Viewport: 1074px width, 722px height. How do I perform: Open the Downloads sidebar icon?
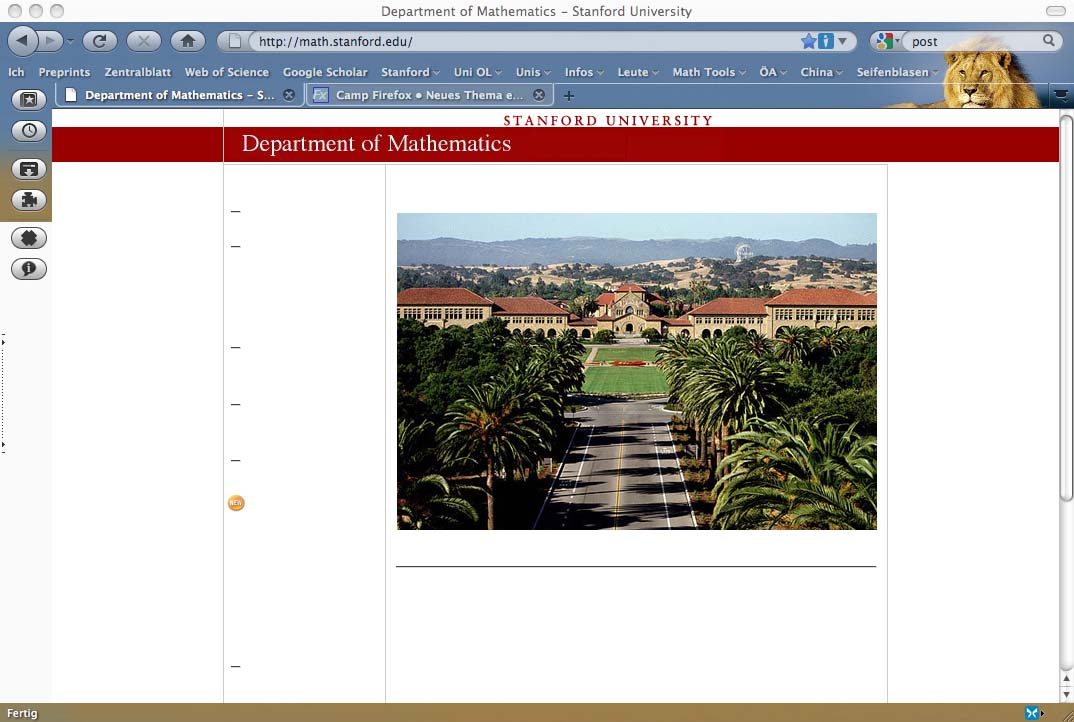29,169
